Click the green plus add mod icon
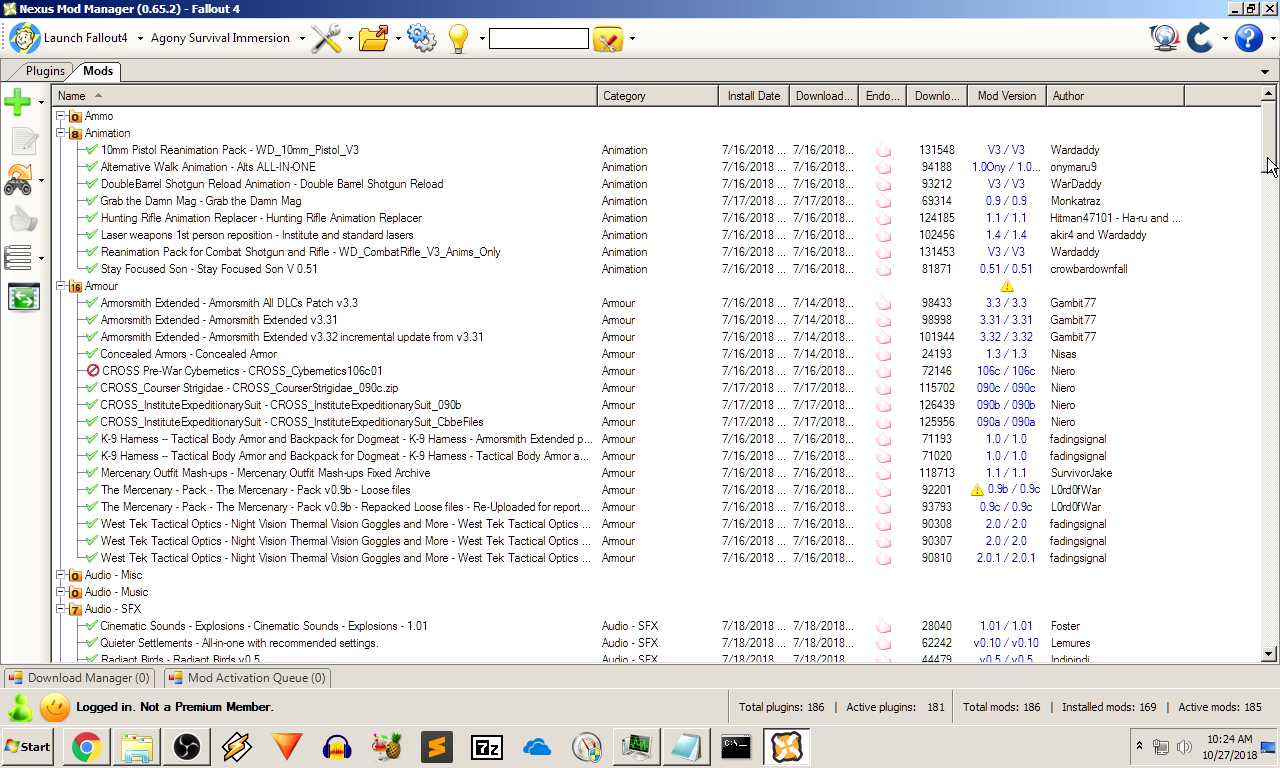Viewport: 1280px width, 768px height. pos(18,101)
